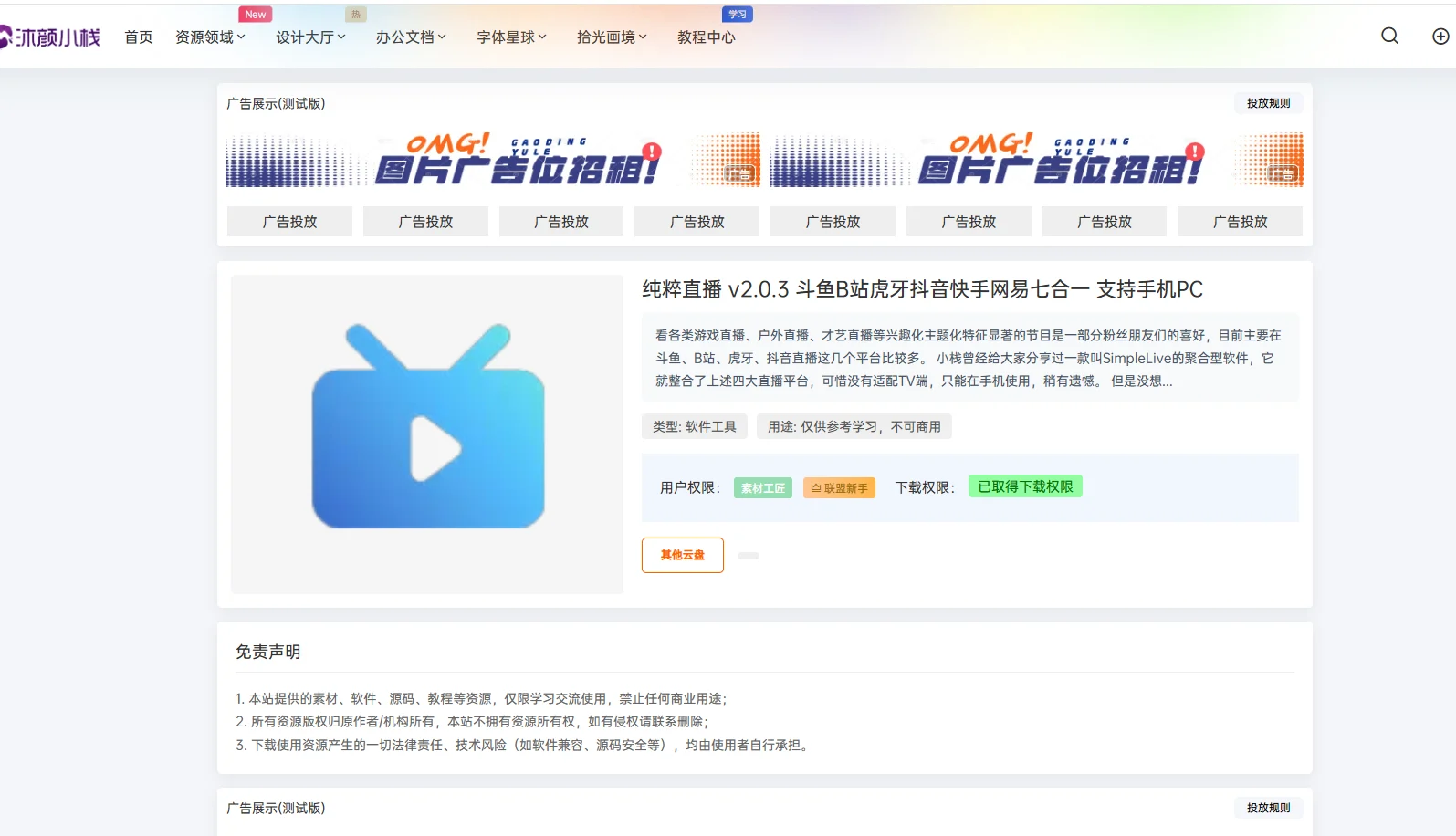
Task: Click the 素材工匠 green badge
Action: tap(762, 488)
